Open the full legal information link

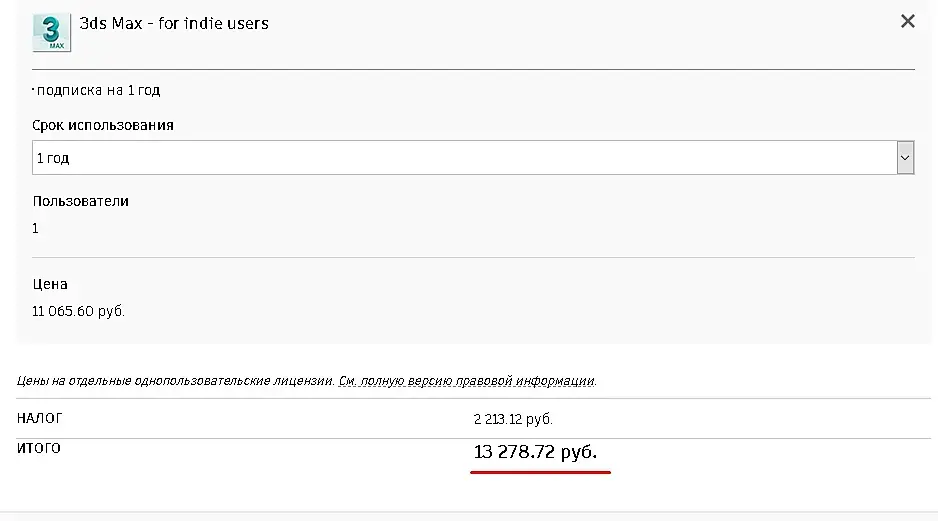click(467, 381)
